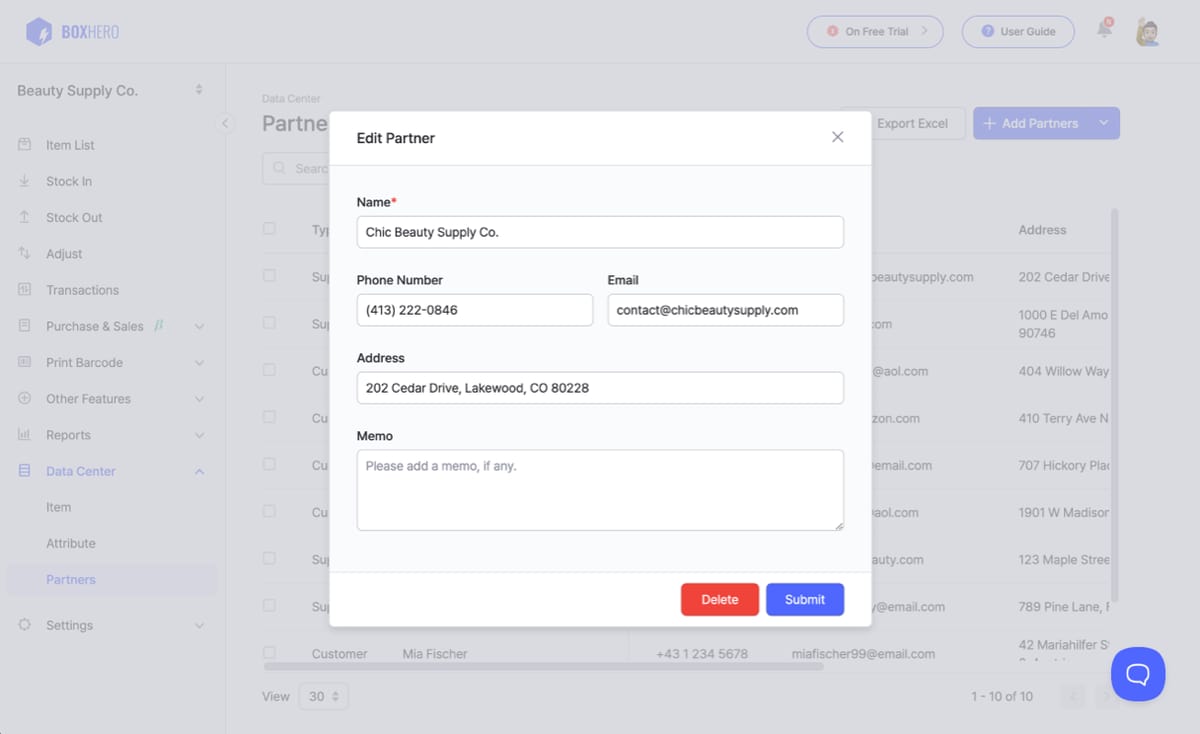Click the profile avatar in the header
Viewport: 1200px width, 734px height.
(x=1148, y=31)
